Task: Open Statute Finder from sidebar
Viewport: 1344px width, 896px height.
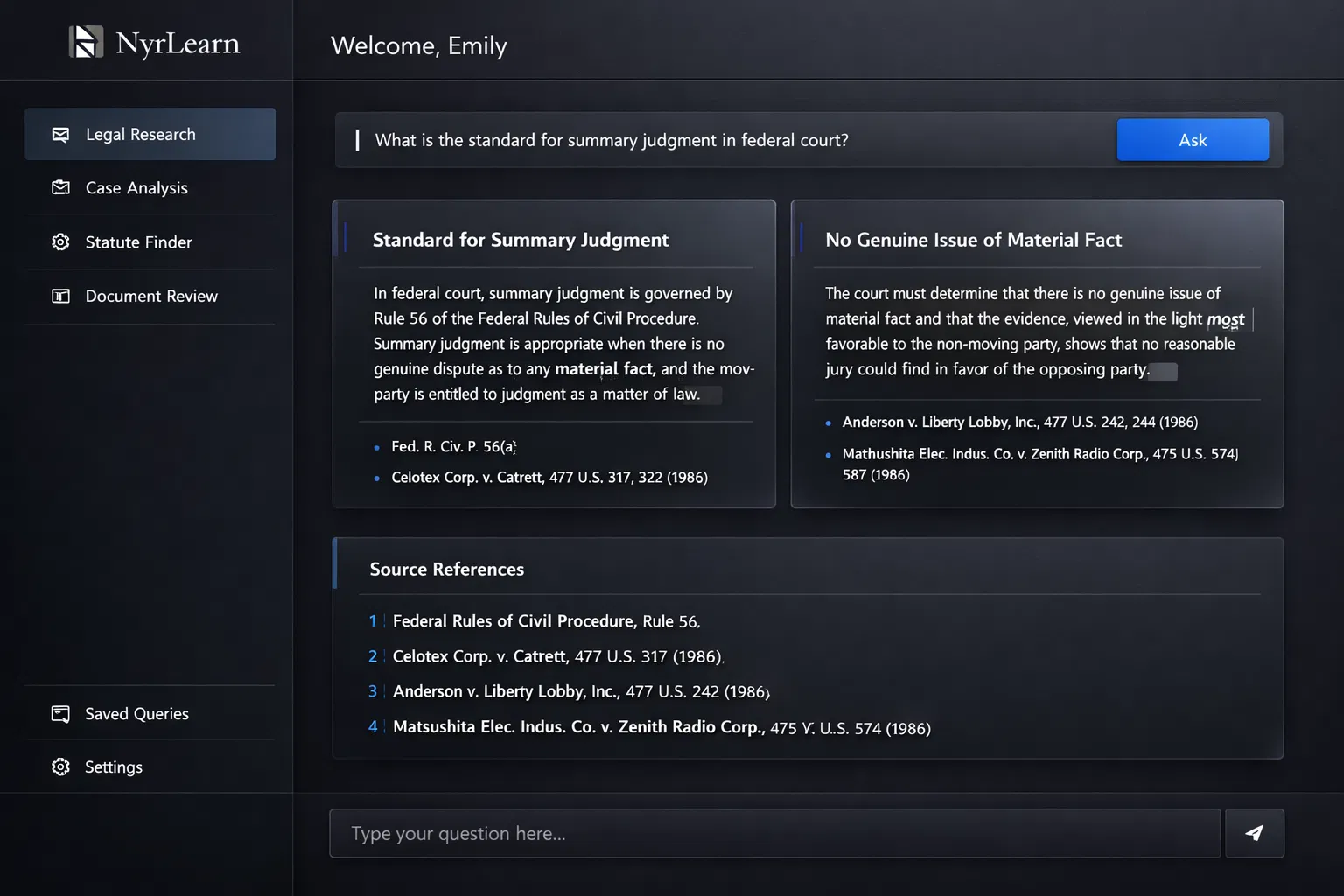Action: [x=138, y=241]
